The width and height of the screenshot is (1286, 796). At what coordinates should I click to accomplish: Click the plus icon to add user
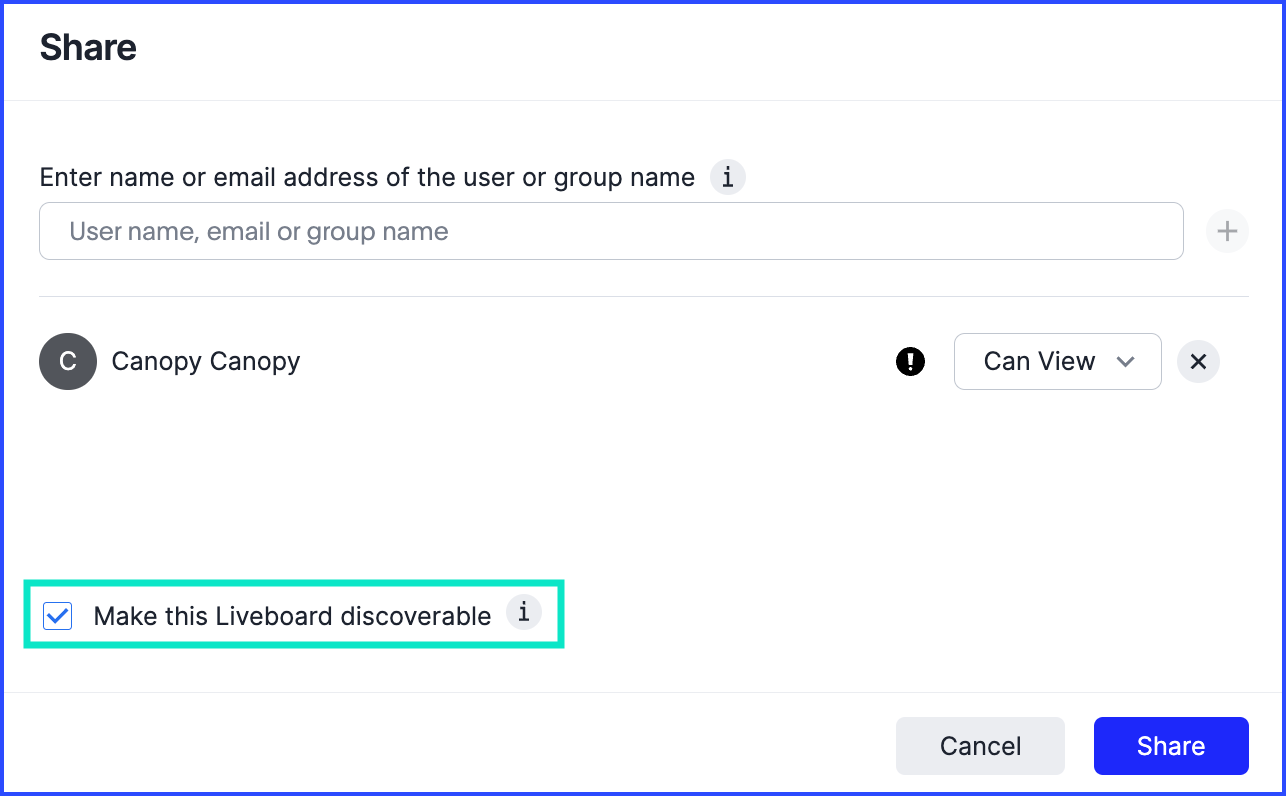(x=1227, y=232)
